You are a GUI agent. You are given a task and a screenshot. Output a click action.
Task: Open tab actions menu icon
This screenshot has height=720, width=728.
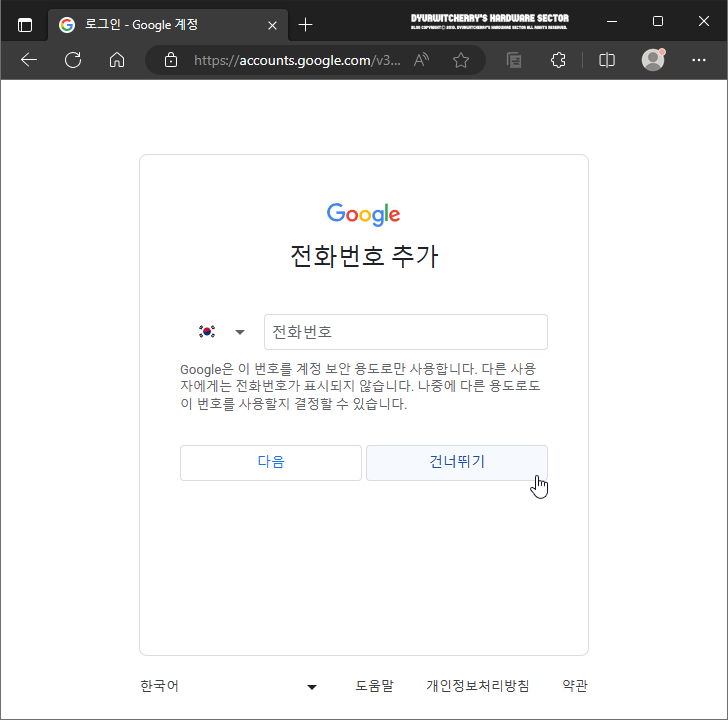coord(25,25)
